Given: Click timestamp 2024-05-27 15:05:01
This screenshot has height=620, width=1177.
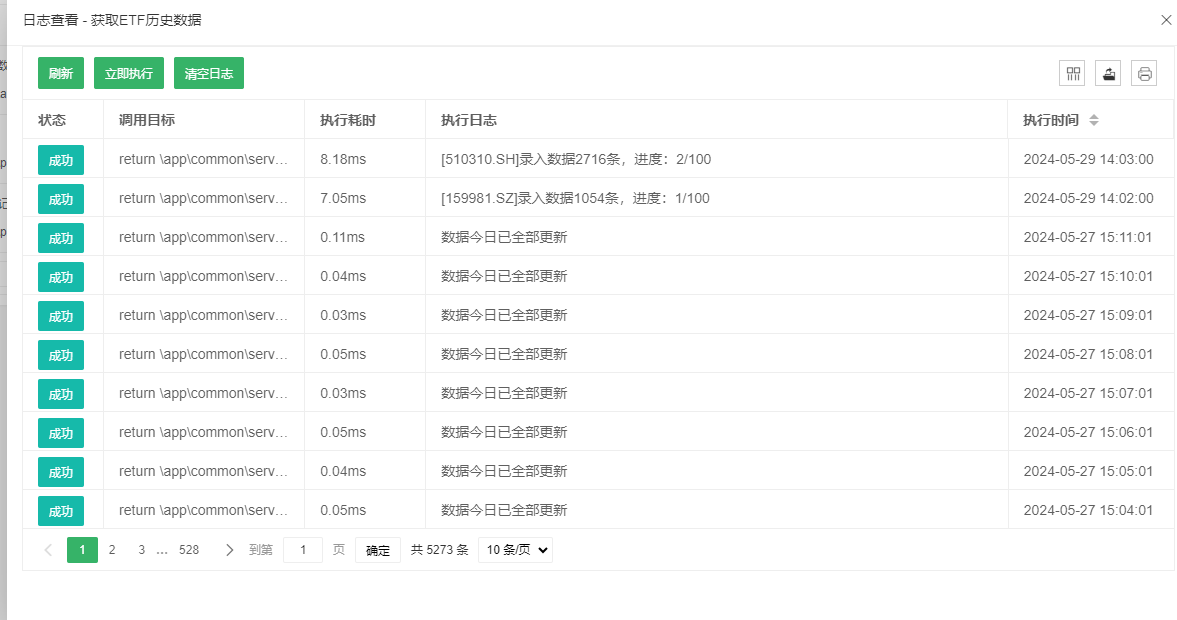Looking at the screenshot, I should pos(1088,471).
